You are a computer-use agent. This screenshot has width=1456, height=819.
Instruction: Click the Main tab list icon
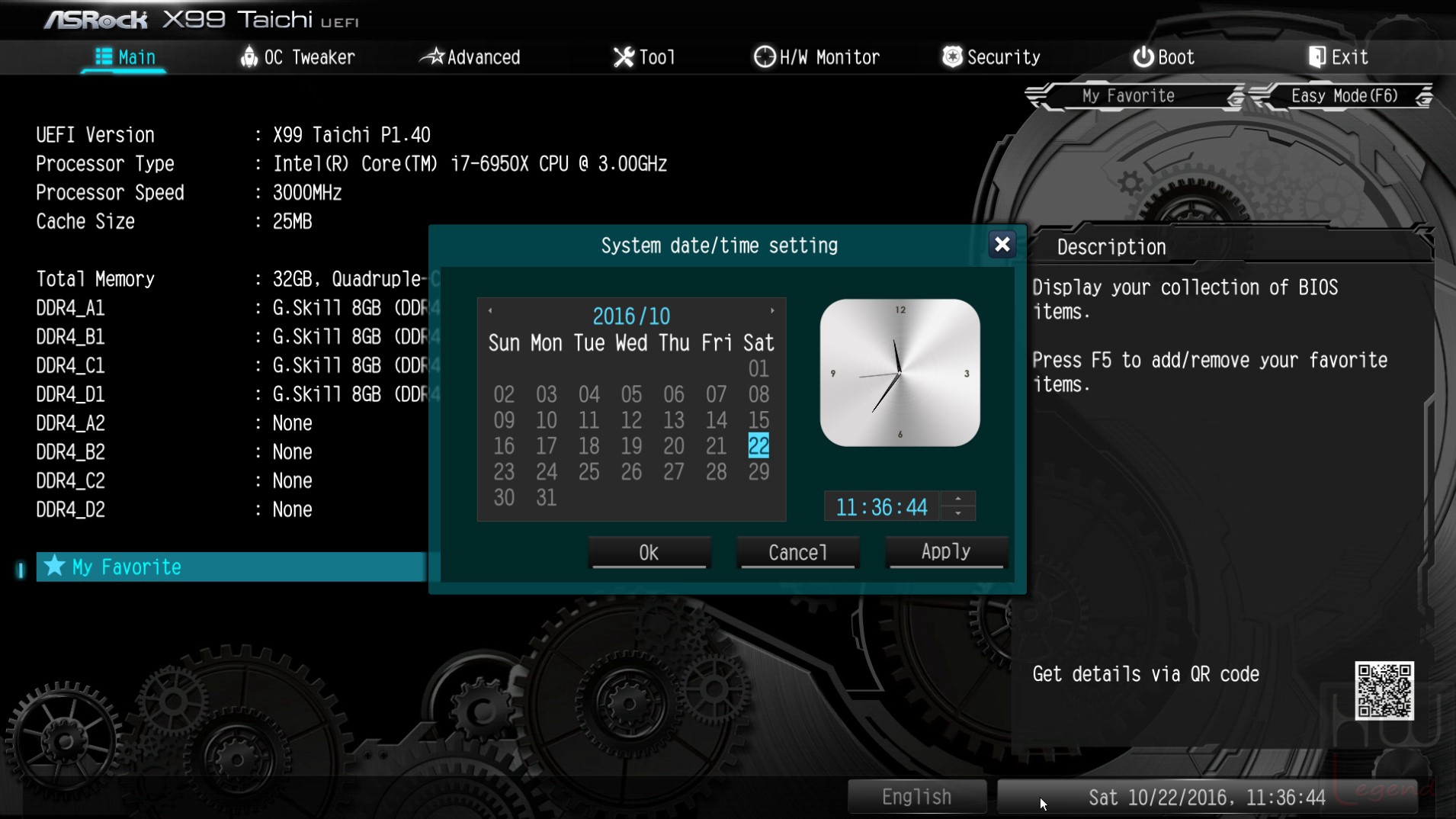(104, 57)
